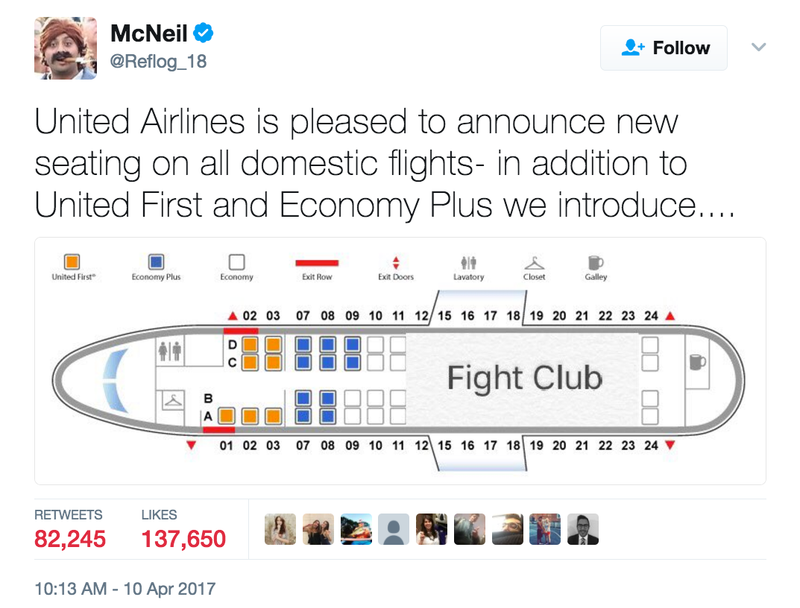Click the lavatory icon inside the plane
The image size is (800, 608).
[171, 352]
